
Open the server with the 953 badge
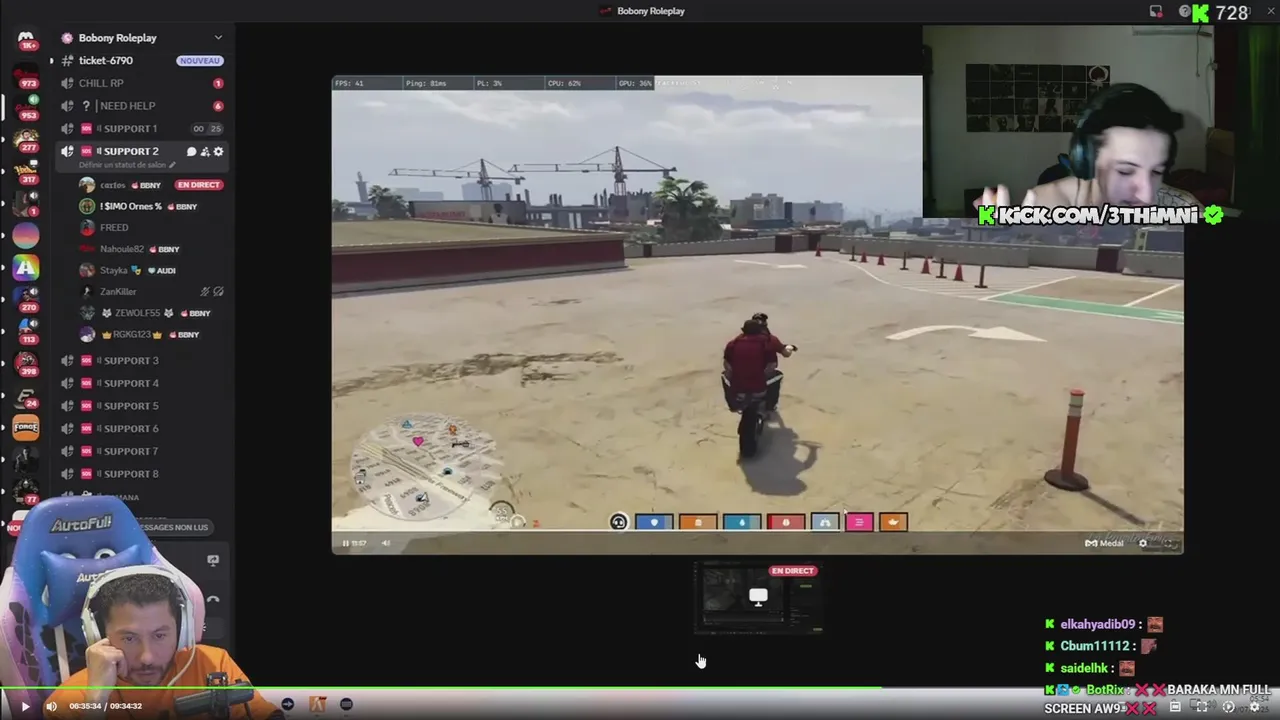tap(26, 106)
